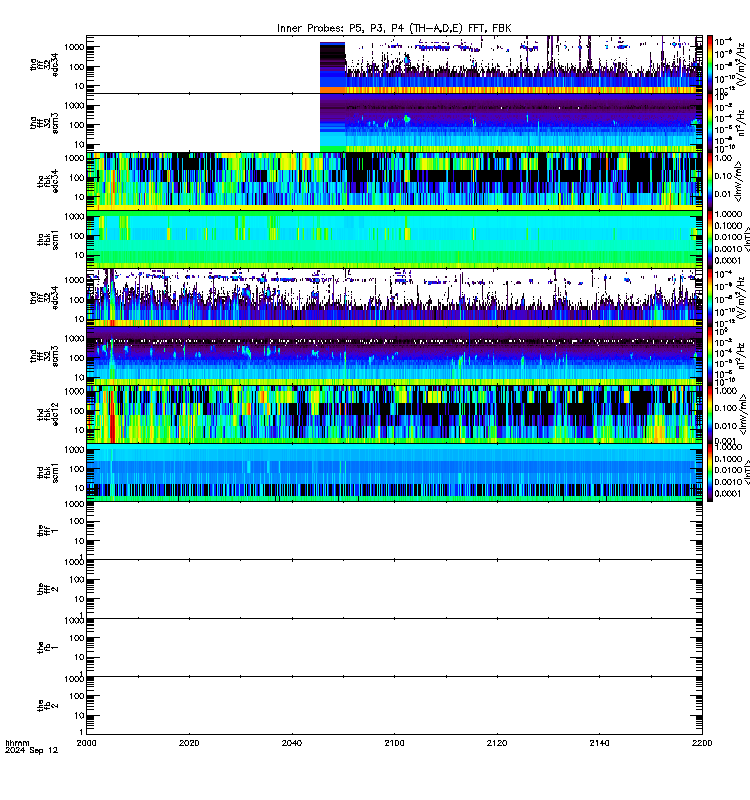
Task: Click the '2024 Sep 12' date label
Action: (x=31, y=751)
